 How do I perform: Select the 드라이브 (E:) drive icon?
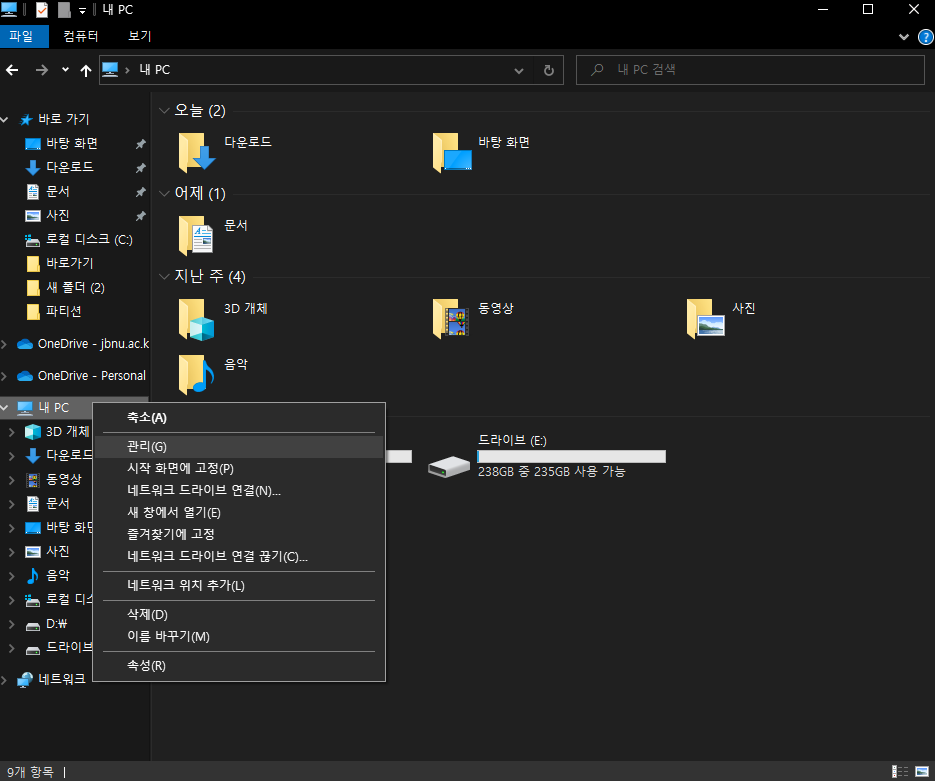pyautogui.click(x=449, y=466)
